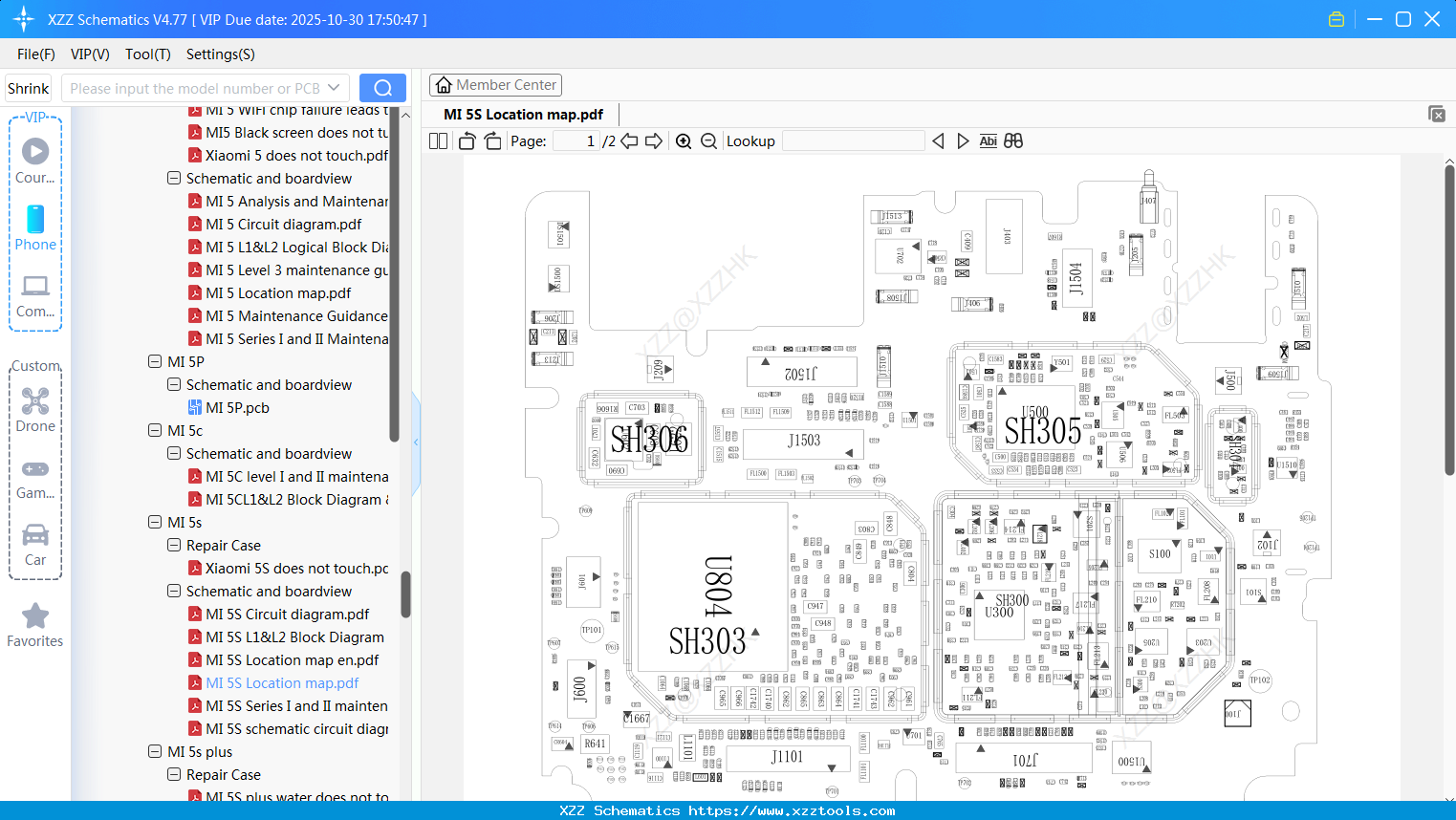
Task: Zoom out of the location map
Action: point(708,140)
